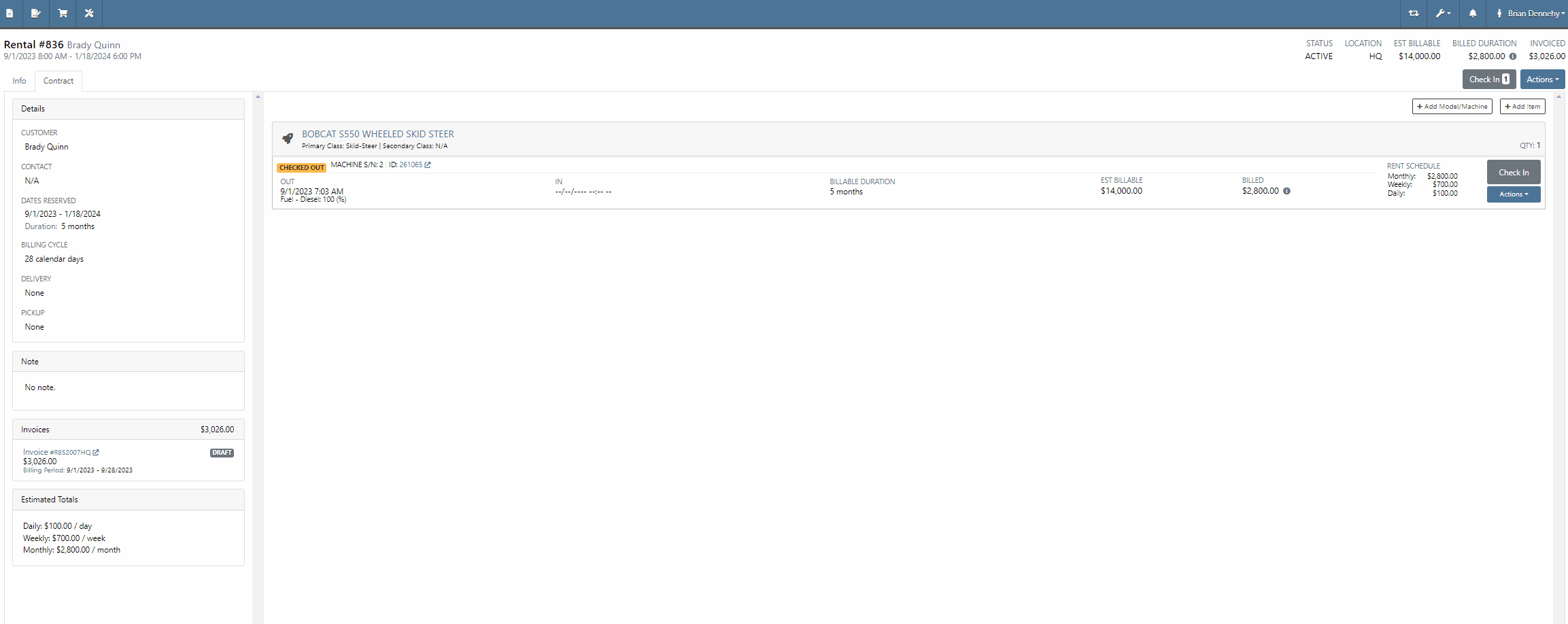1568x624 pixels.
Task: Click the 'Duration: 5 months' line
Action: point(60,227)
